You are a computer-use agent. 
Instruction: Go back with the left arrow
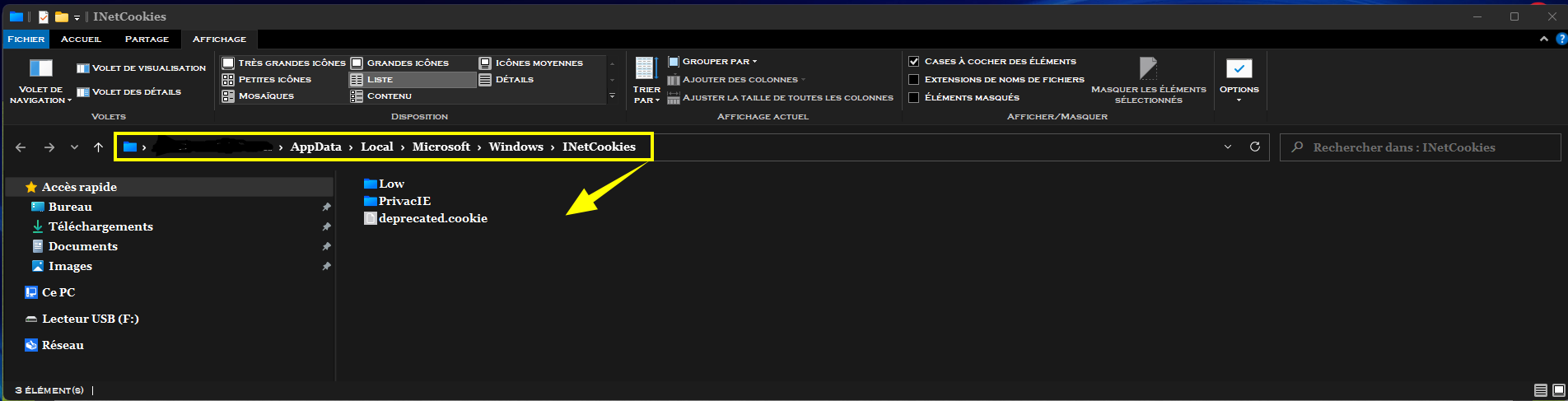tap(21, 147)
